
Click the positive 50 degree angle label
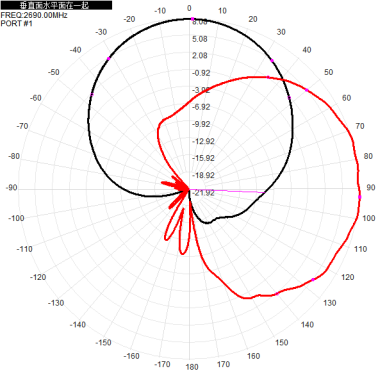point(329,72)
